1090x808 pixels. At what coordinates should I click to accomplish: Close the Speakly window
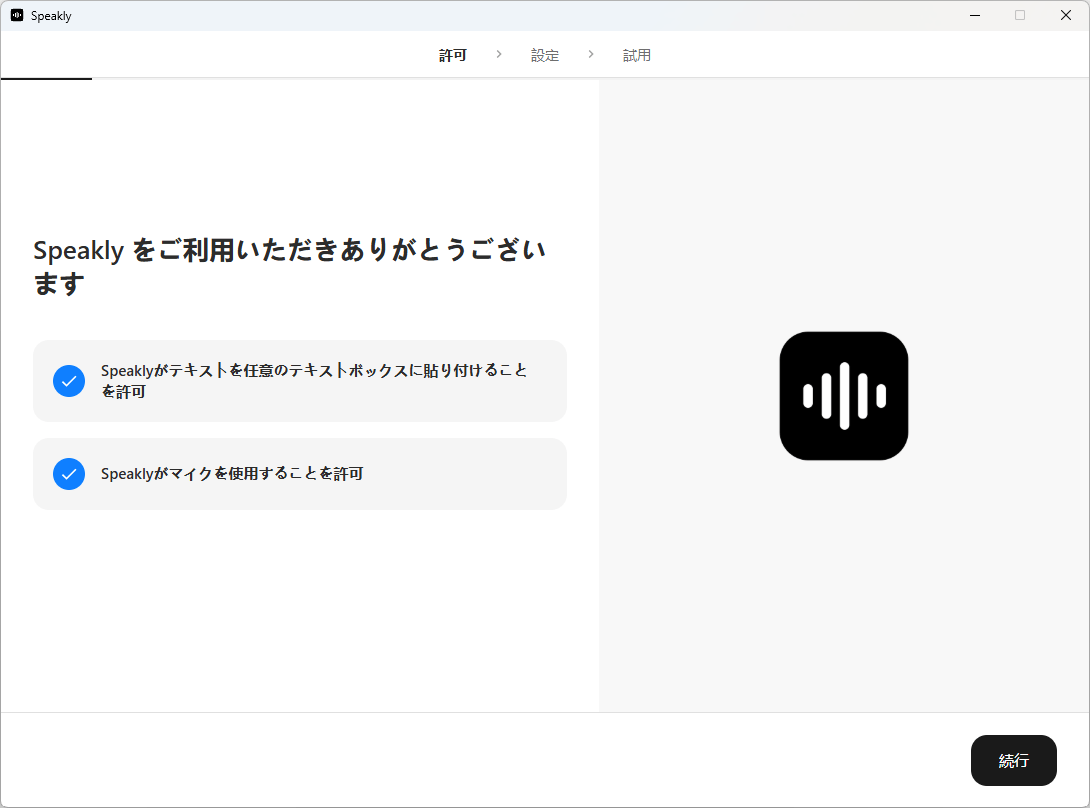[x=1066, y=15]
